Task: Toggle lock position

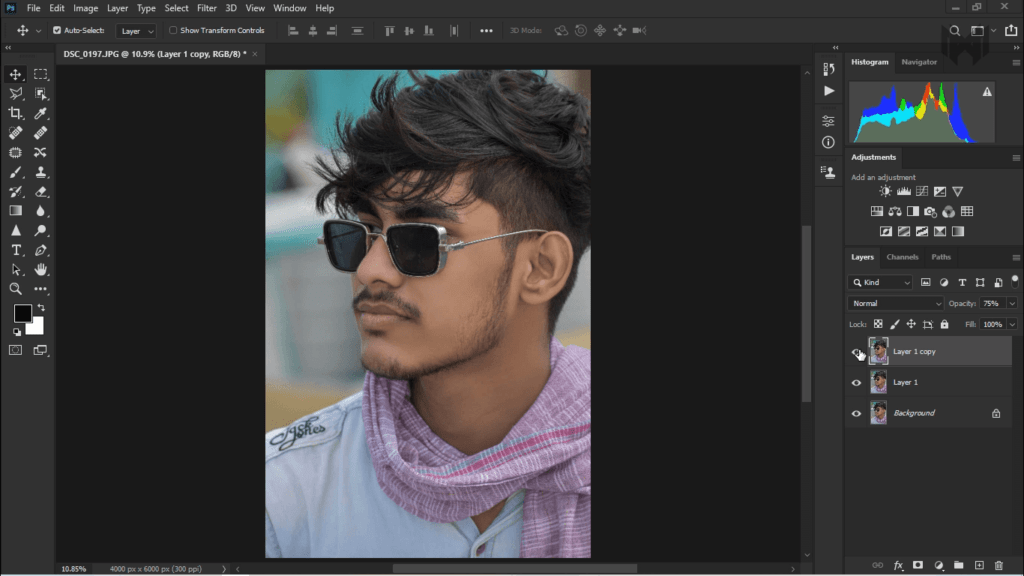Action: 911,325
